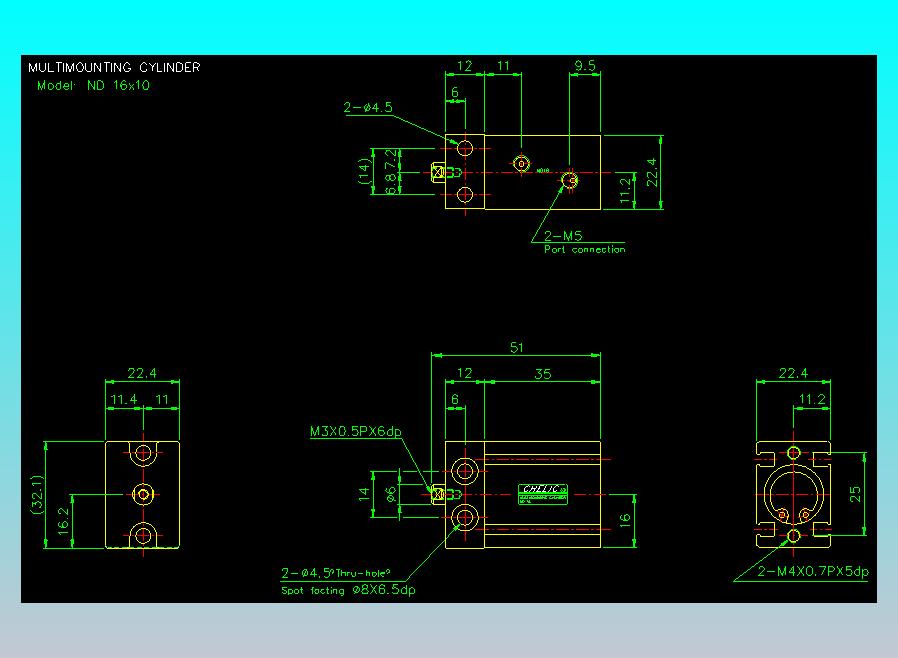
Task: Click the ø6 rod diameter dimension
Action: [x=390, y=494]
